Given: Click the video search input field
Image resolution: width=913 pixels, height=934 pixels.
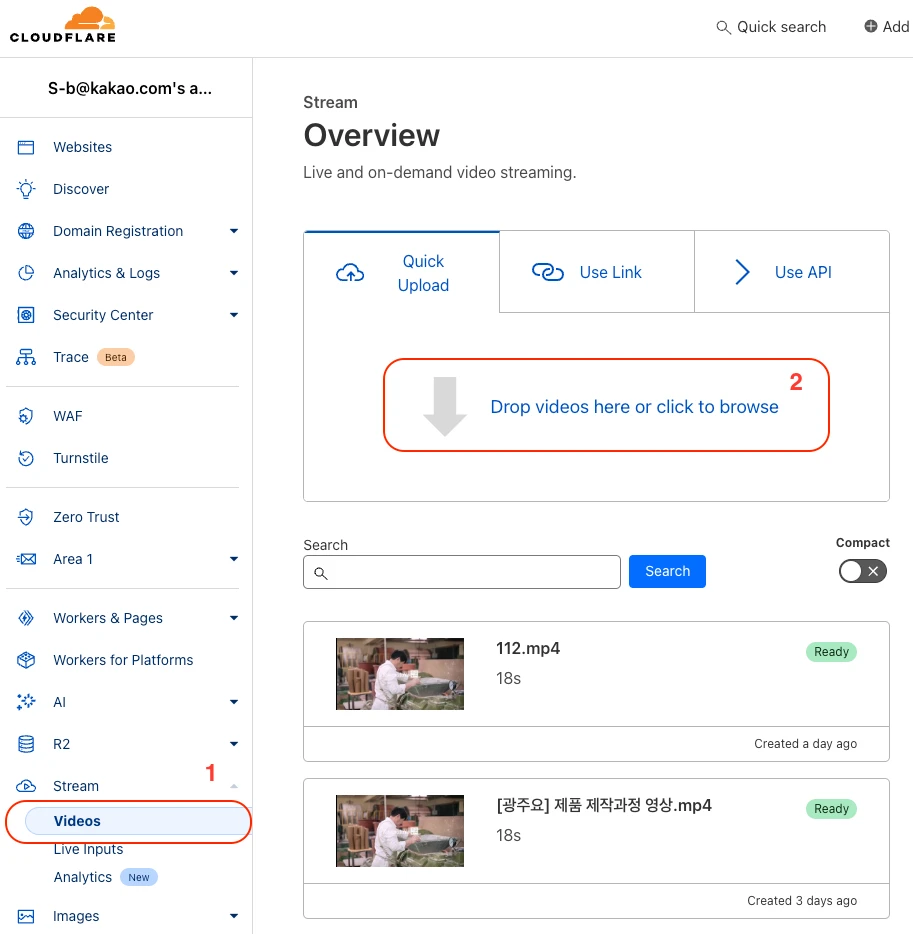Looking at the screenshot, I should pos(462,572).
